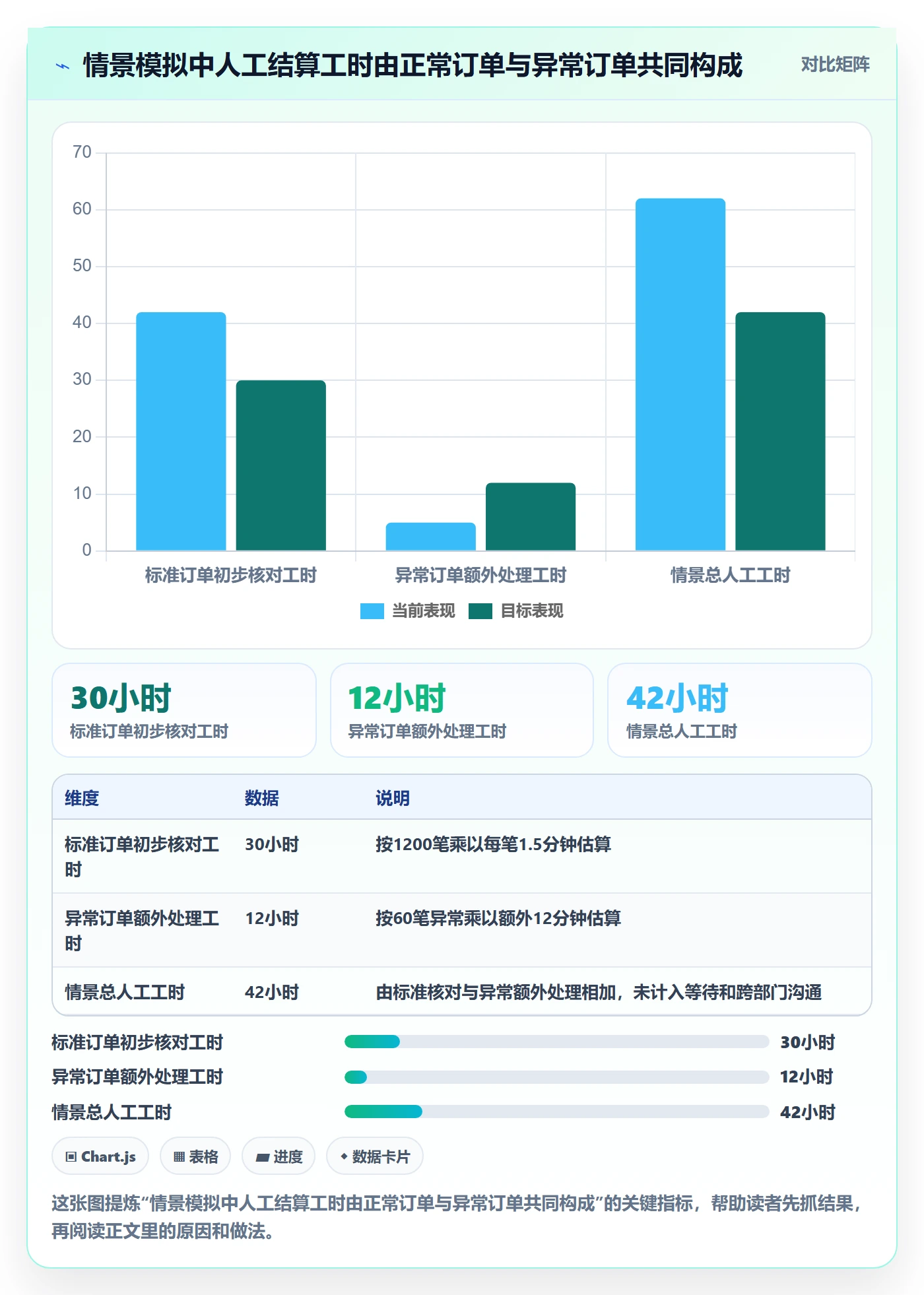Click the chart title 情景模拟中人工结算工时由正常订单与异常订单共同构成

(x=413, y=65)
